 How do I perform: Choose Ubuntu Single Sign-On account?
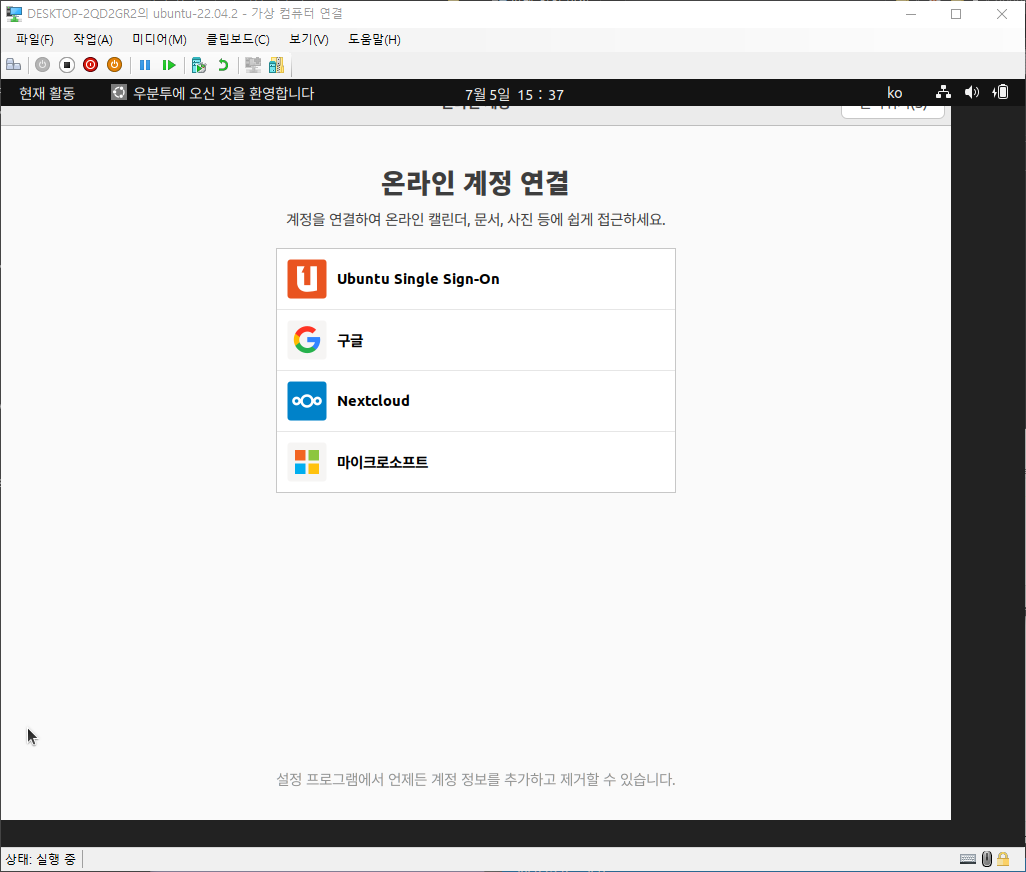[476, 279]
